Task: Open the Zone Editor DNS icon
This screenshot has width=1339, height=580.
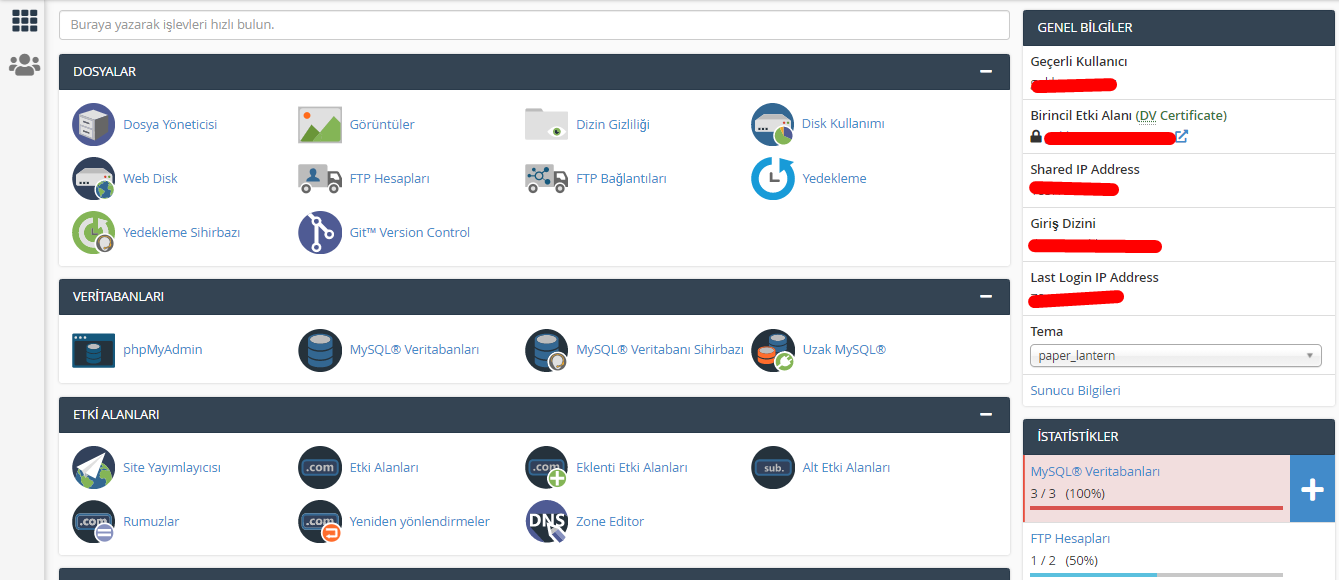Action: pos(547,521)
